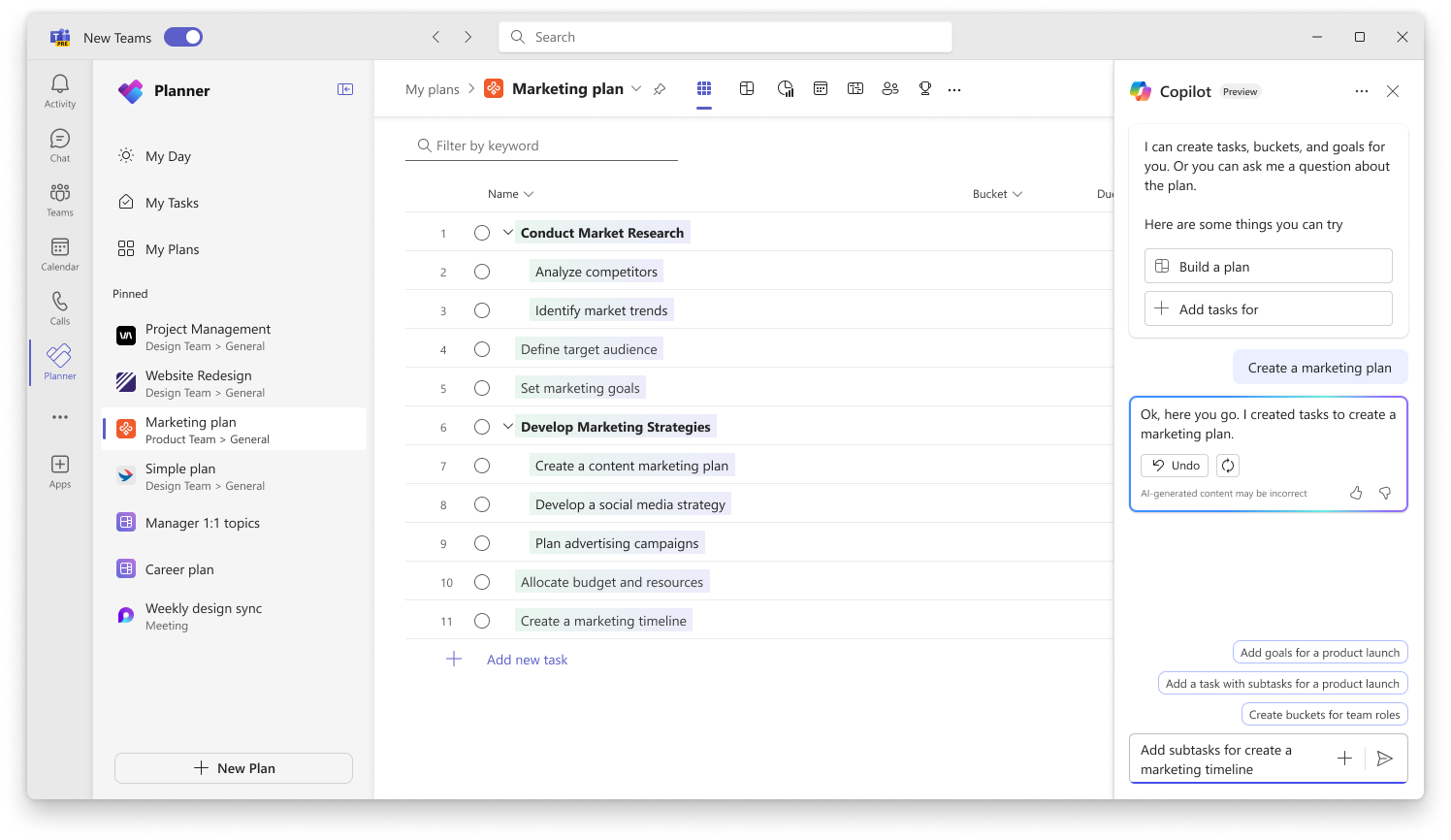The image size is (1451, 840).
Task: Undo Copilot's created marketing tasks
Action: [x=1174, y=465]
